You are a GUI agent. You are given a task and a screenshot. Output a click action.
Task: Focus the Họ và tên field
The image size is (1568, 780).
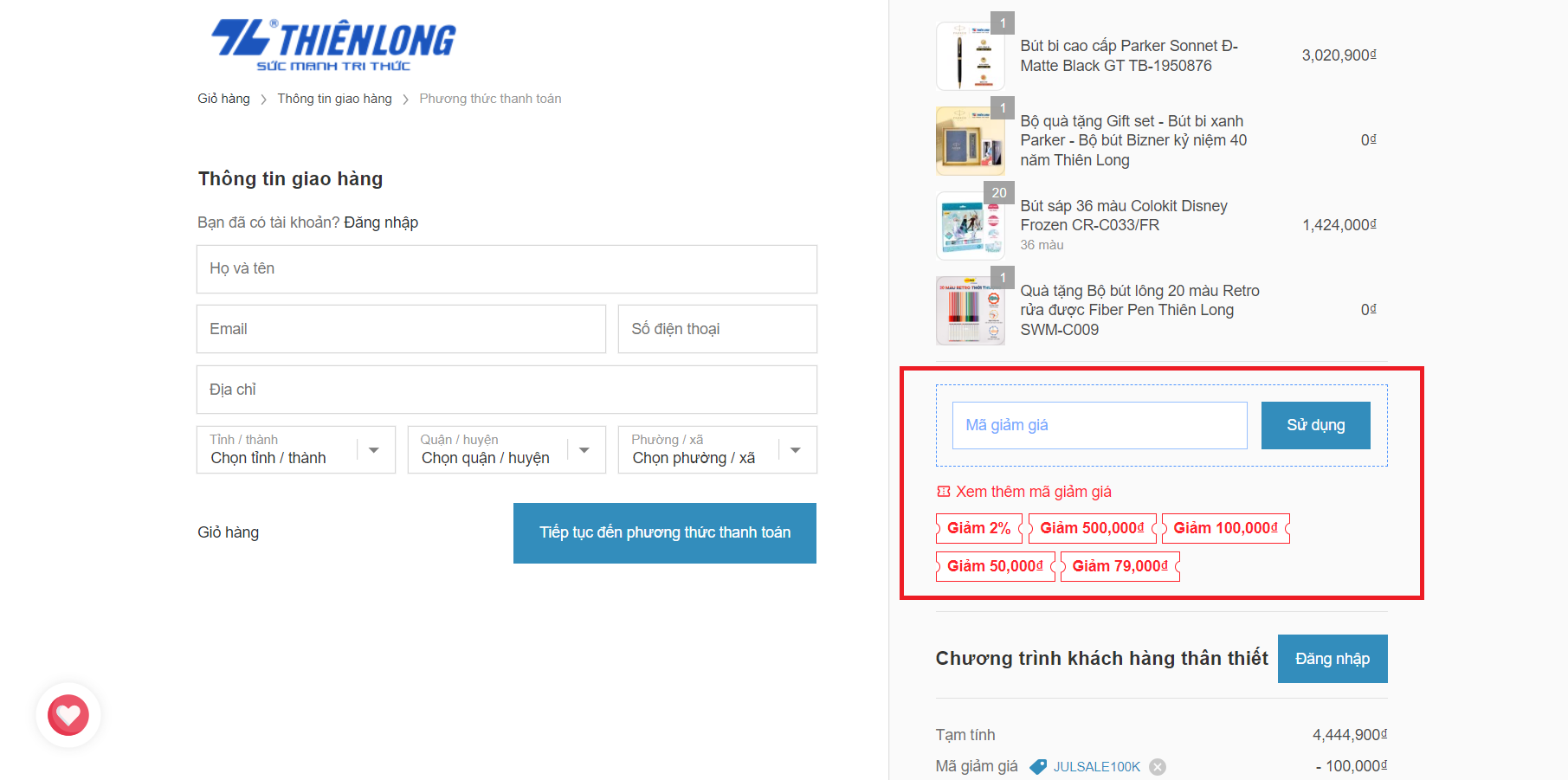[x=507, y=268]
